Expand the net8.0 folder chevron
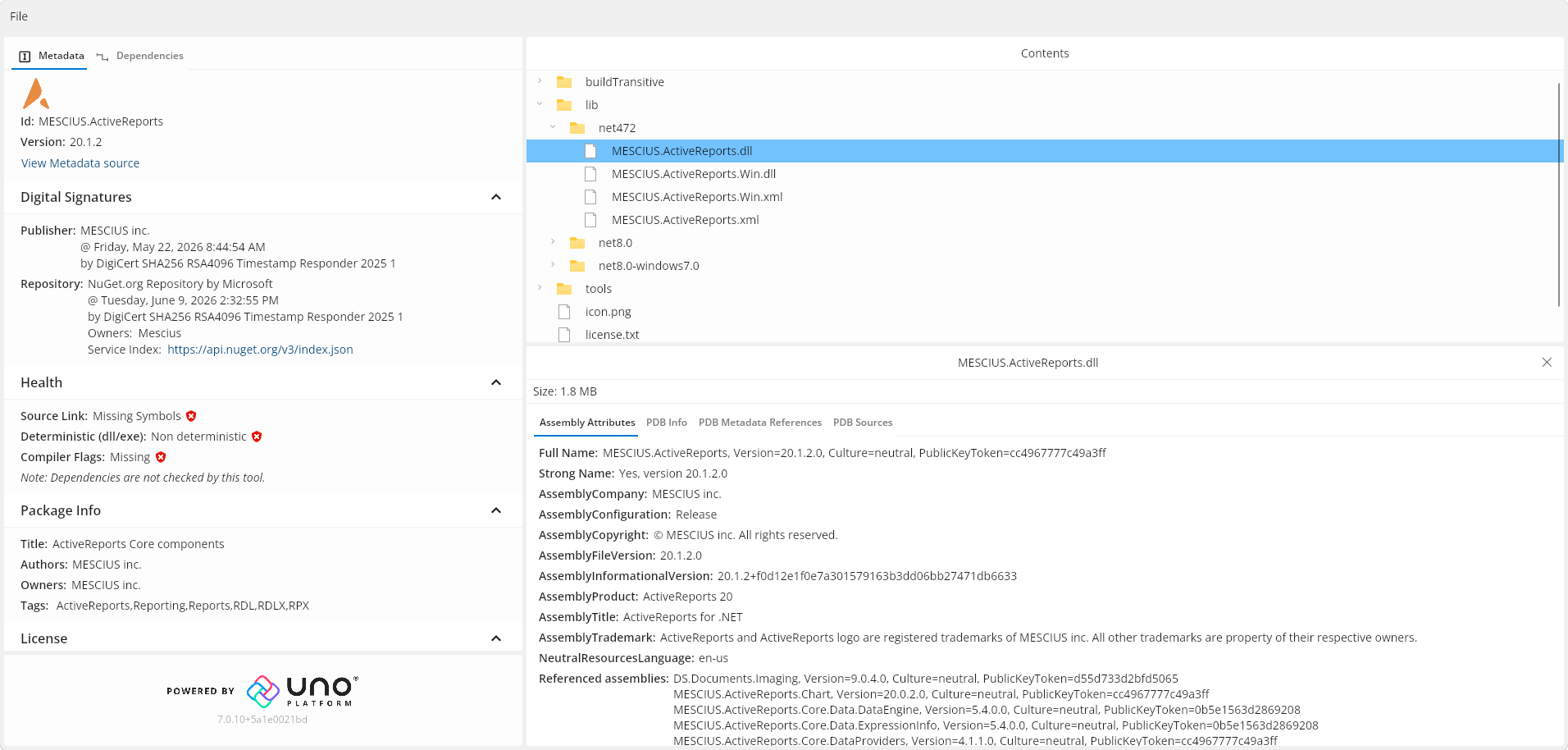Viewport: 1568px width, 750px height. [x=553, y=242]
